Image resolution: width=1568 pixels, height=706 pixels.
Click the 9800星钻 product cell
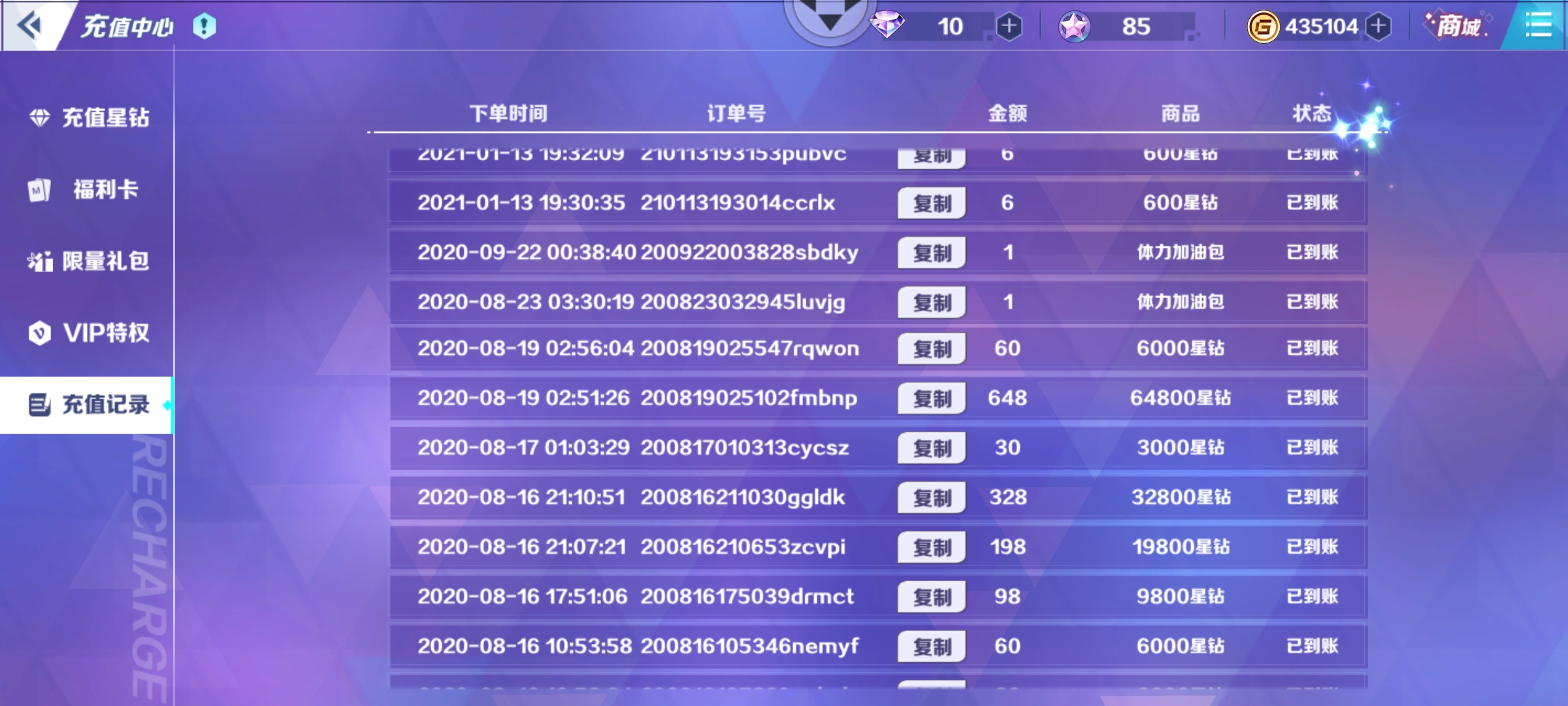coord(1181,597)
